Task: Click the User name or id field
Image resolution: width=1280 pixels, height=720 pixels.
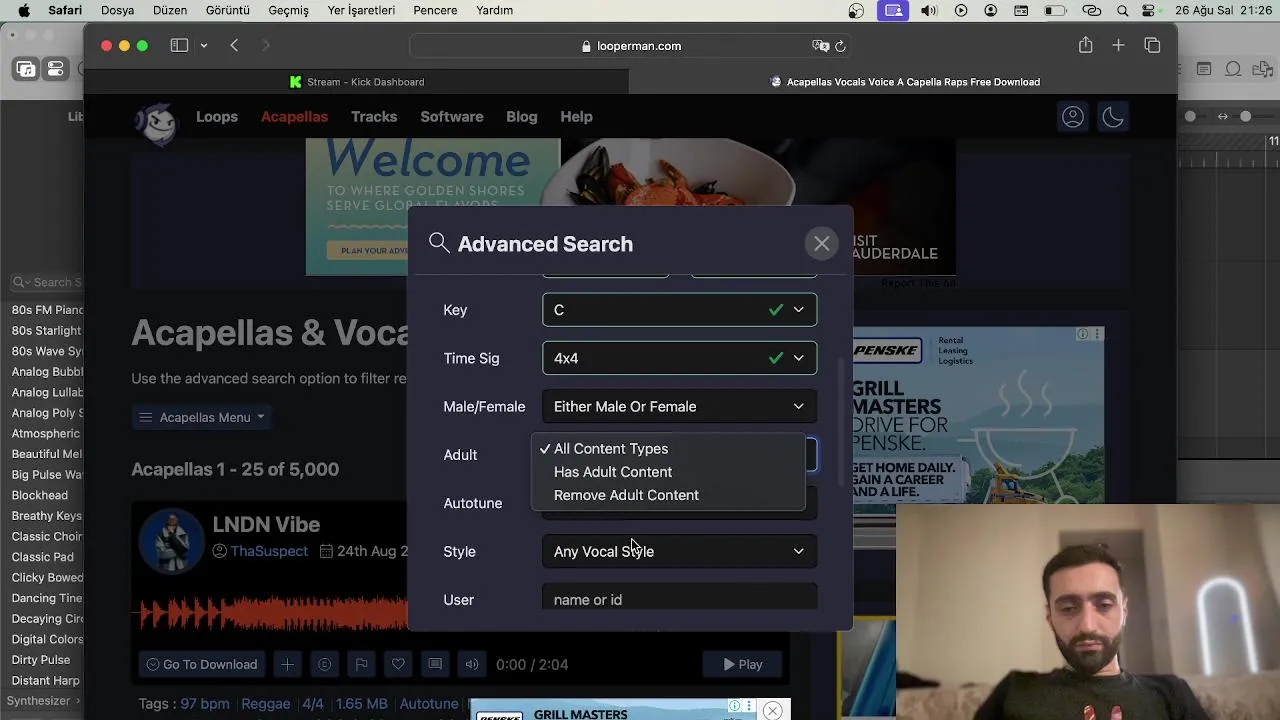Action: (679, 599)
